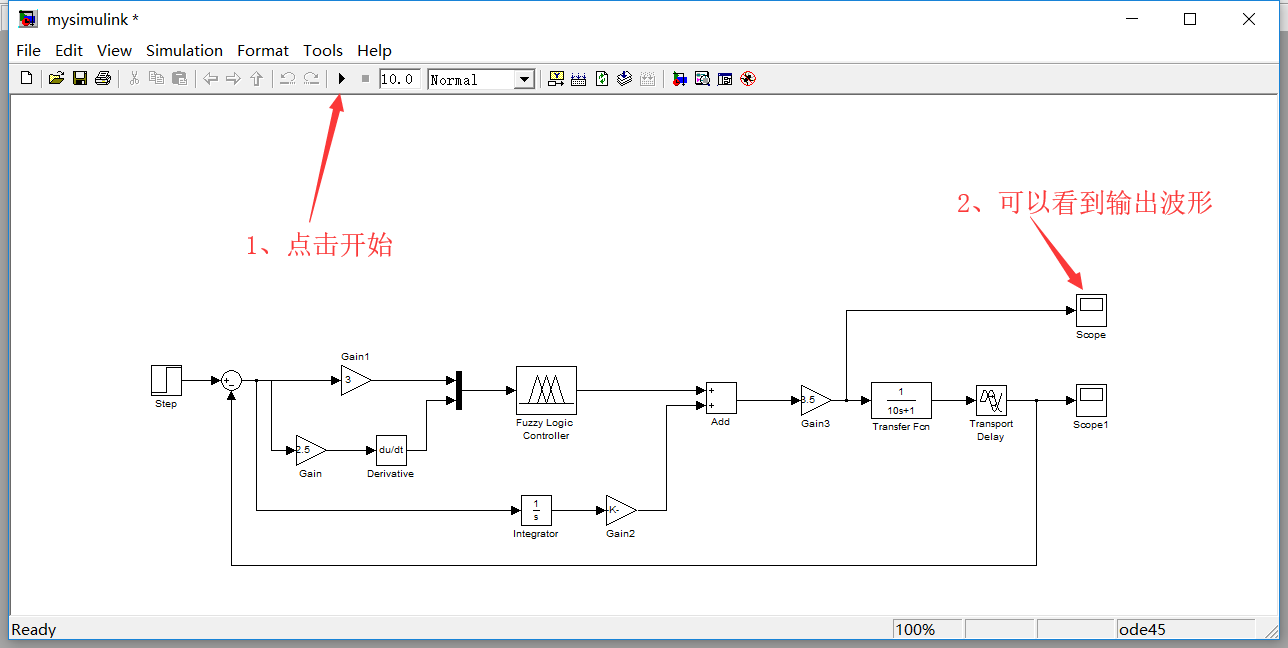Select the Add block

tap(721, 398)
